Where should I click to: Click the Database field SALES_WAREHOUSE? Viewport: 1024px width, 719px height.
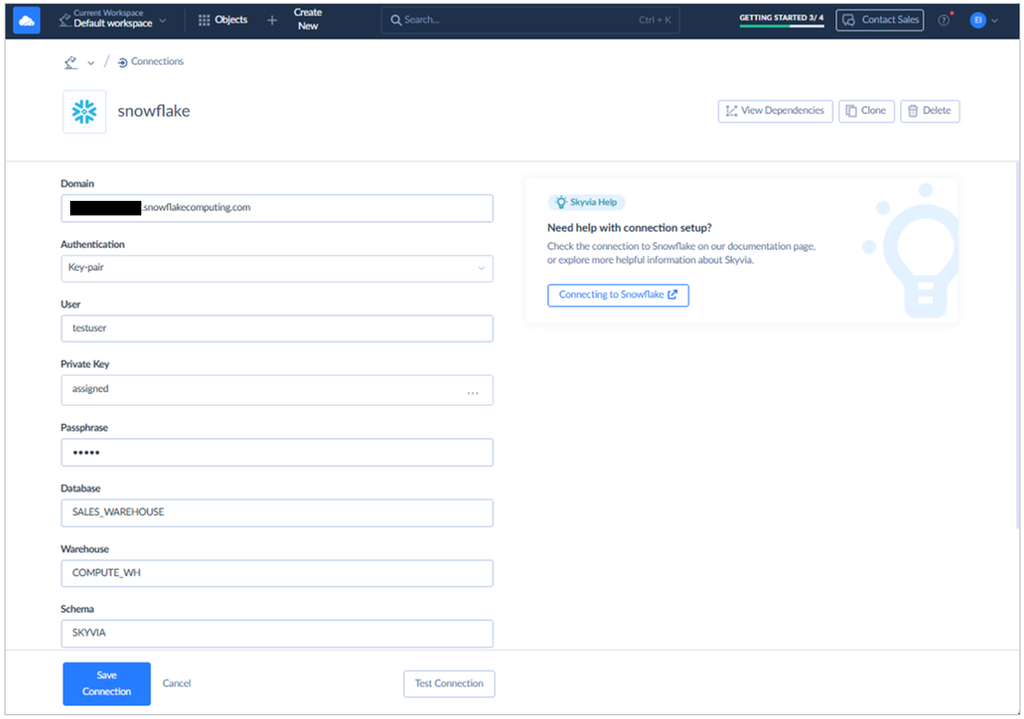(277, 513)
